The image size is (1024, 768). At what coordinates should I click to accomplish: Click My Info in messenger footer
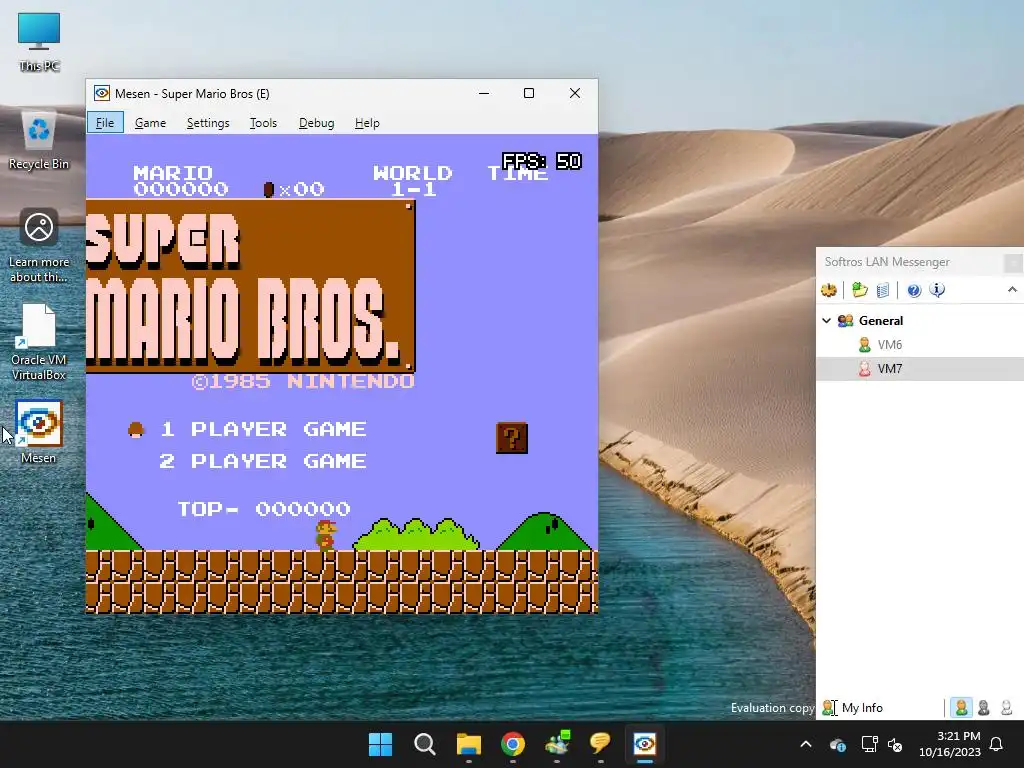coord(862,708)
